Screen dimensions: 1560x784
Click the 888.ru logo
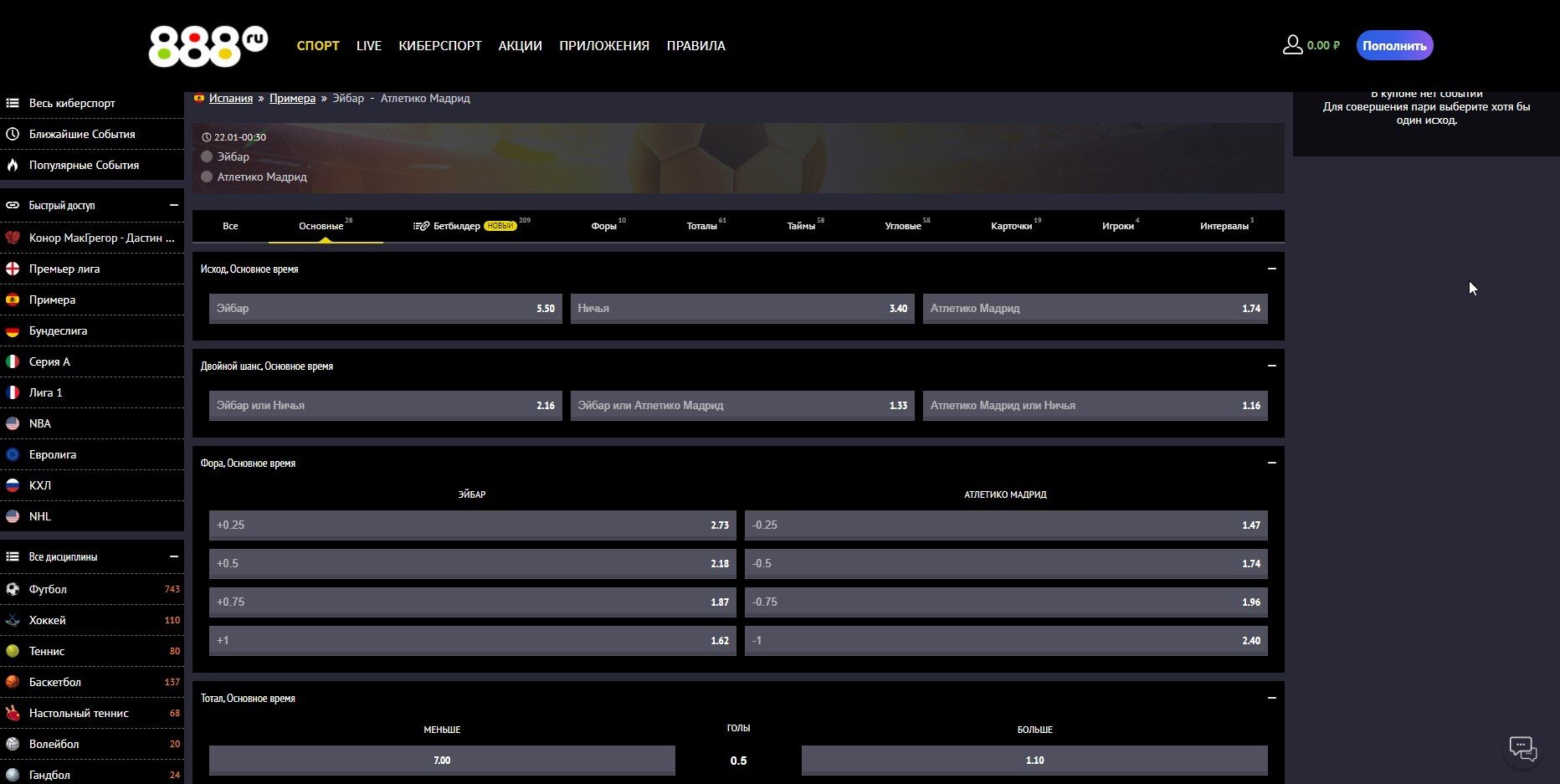click(208, 46)
